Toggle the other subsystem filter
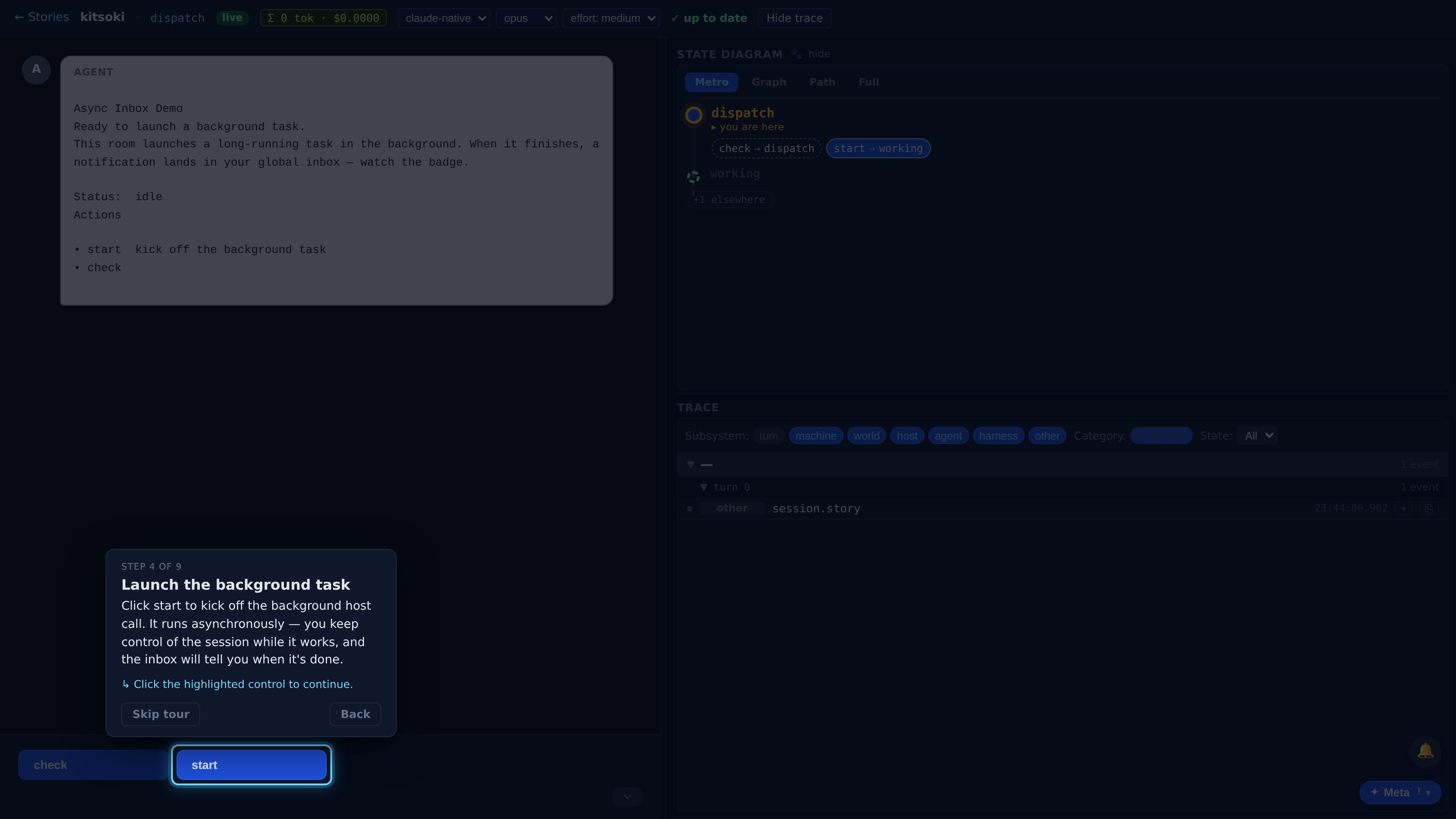The image size is (1456, 819). [x=1047, y=436]
